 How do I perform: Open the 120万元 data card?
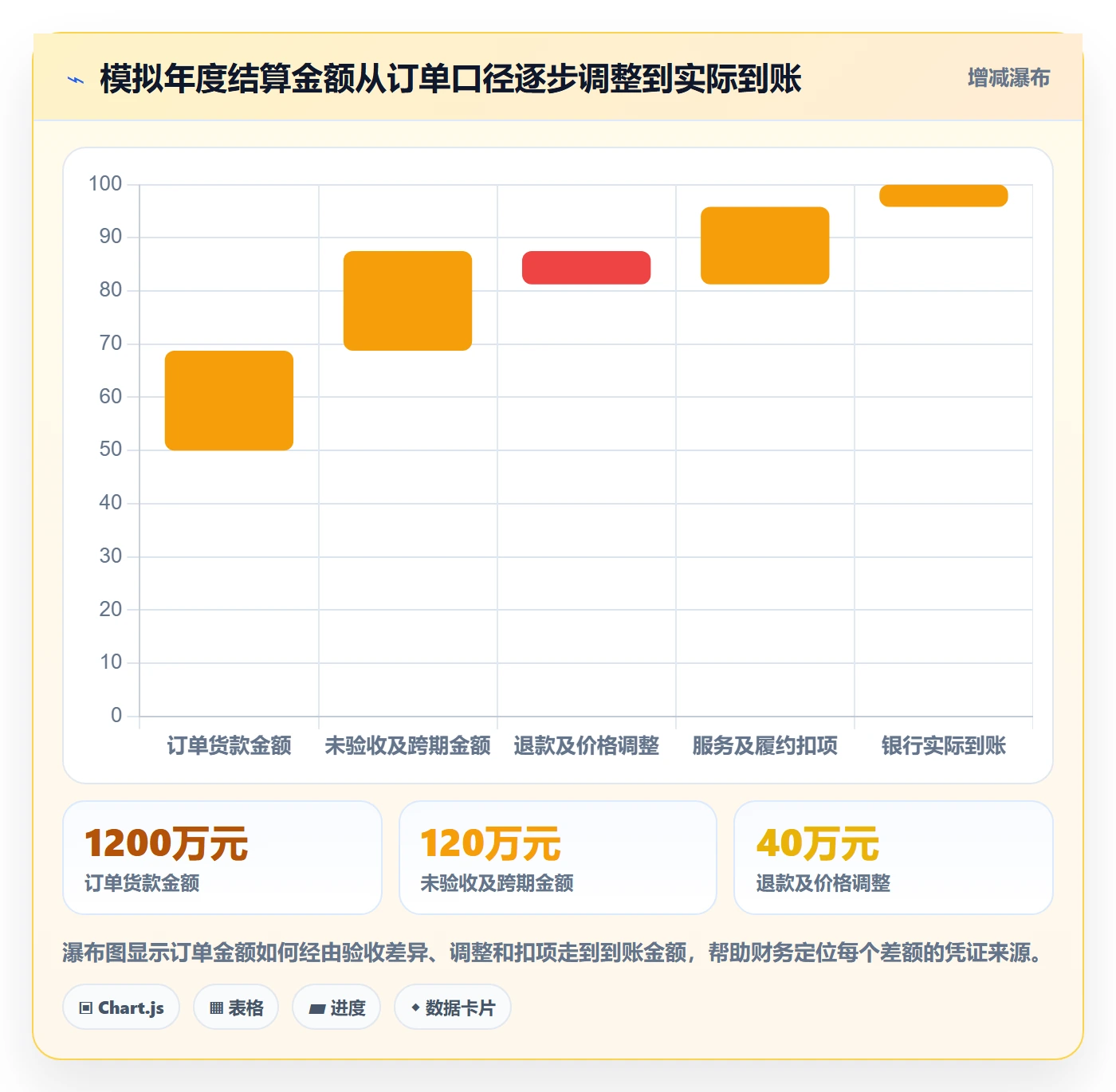point(558,858)
